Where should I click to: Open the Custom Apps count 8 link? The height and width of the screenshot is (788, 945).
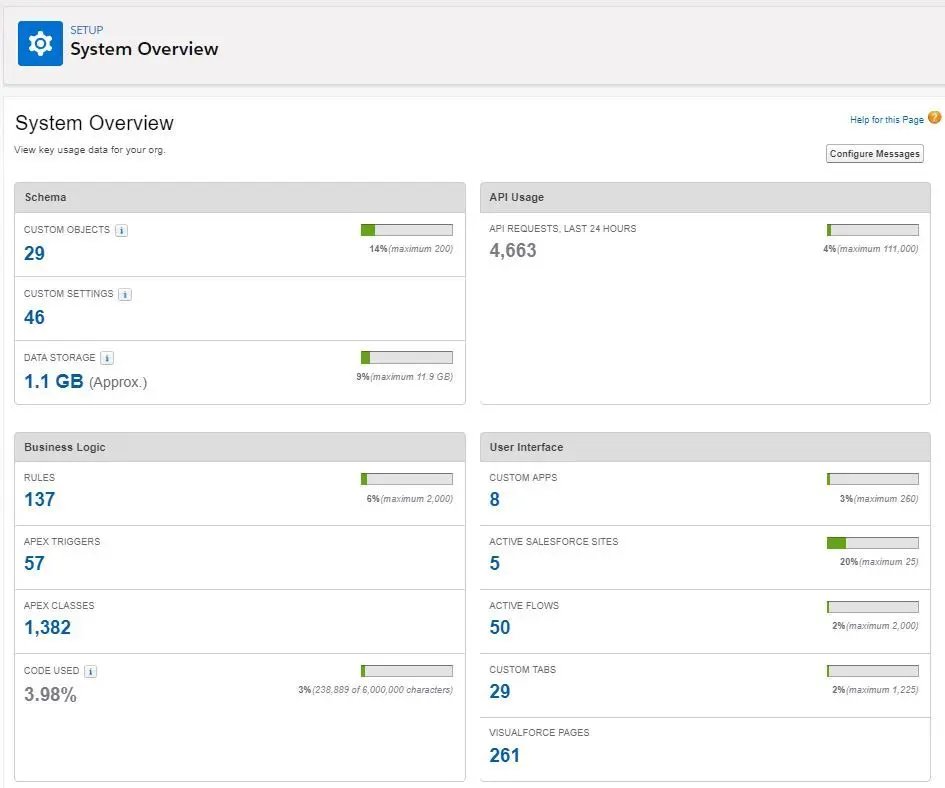pyautogui.click(x=494, y=499)
